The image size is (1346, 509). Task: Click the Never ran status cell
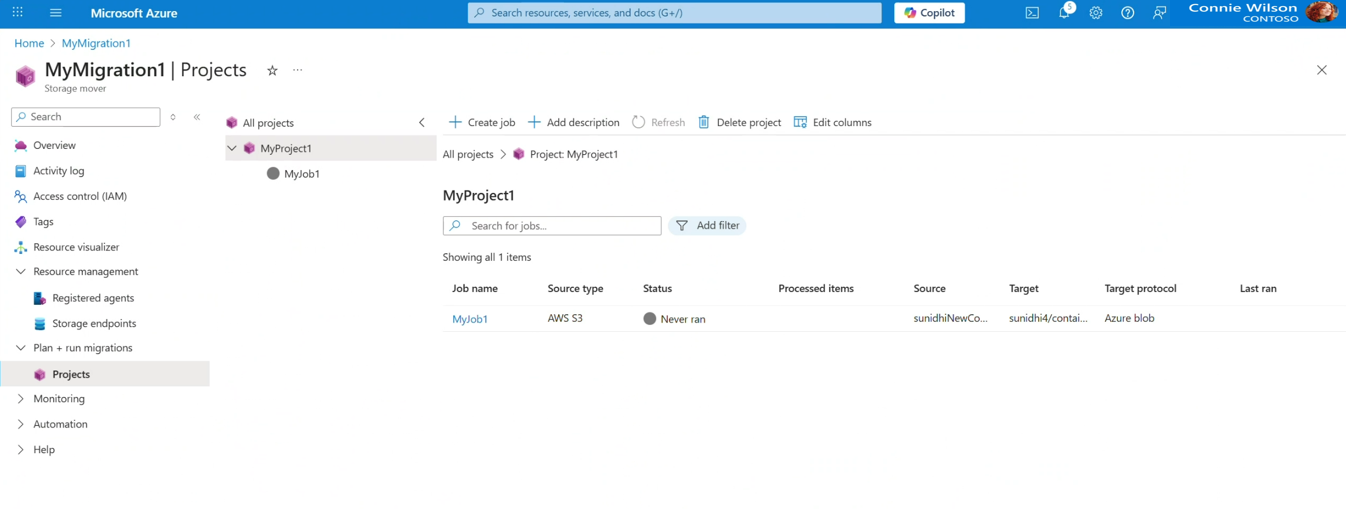tap(675, 319)
